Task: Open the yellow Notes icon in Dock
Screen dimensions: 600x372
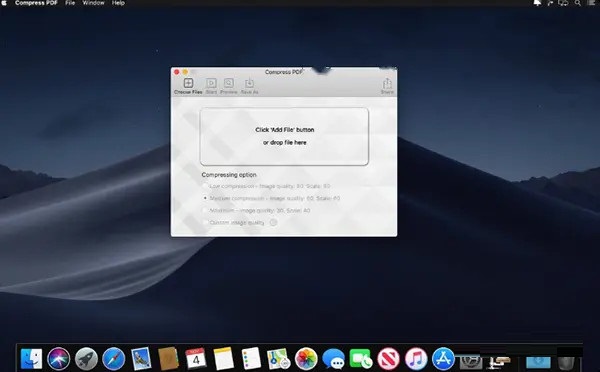Action: [223, 359]
